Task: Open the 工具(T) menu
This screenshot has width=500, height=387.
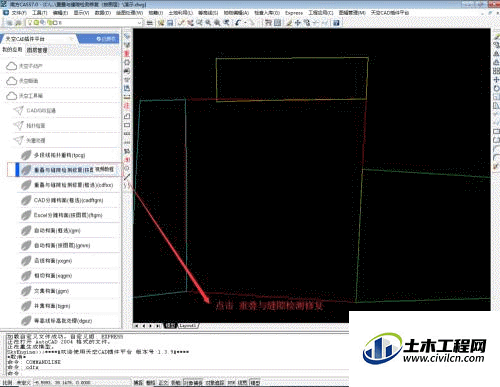Action: 40,13
